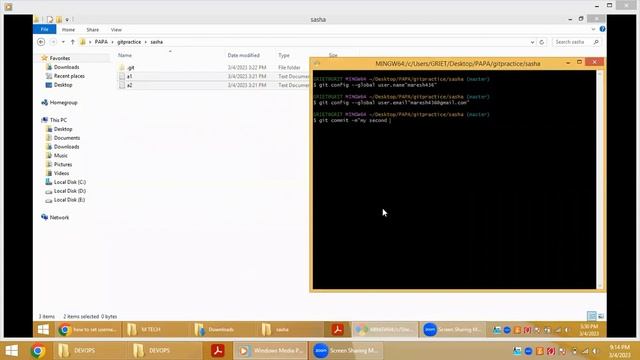Select gitpractice in the address path
Viewport: 640px width, 360px height.
coord(129,42)
